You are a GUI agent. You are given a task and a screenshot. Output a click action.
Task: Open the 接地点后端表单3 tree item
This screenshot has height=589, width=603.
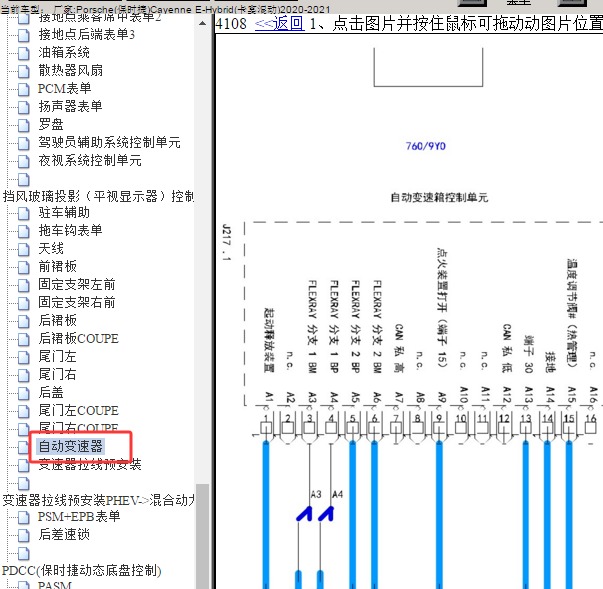point(87,35)
